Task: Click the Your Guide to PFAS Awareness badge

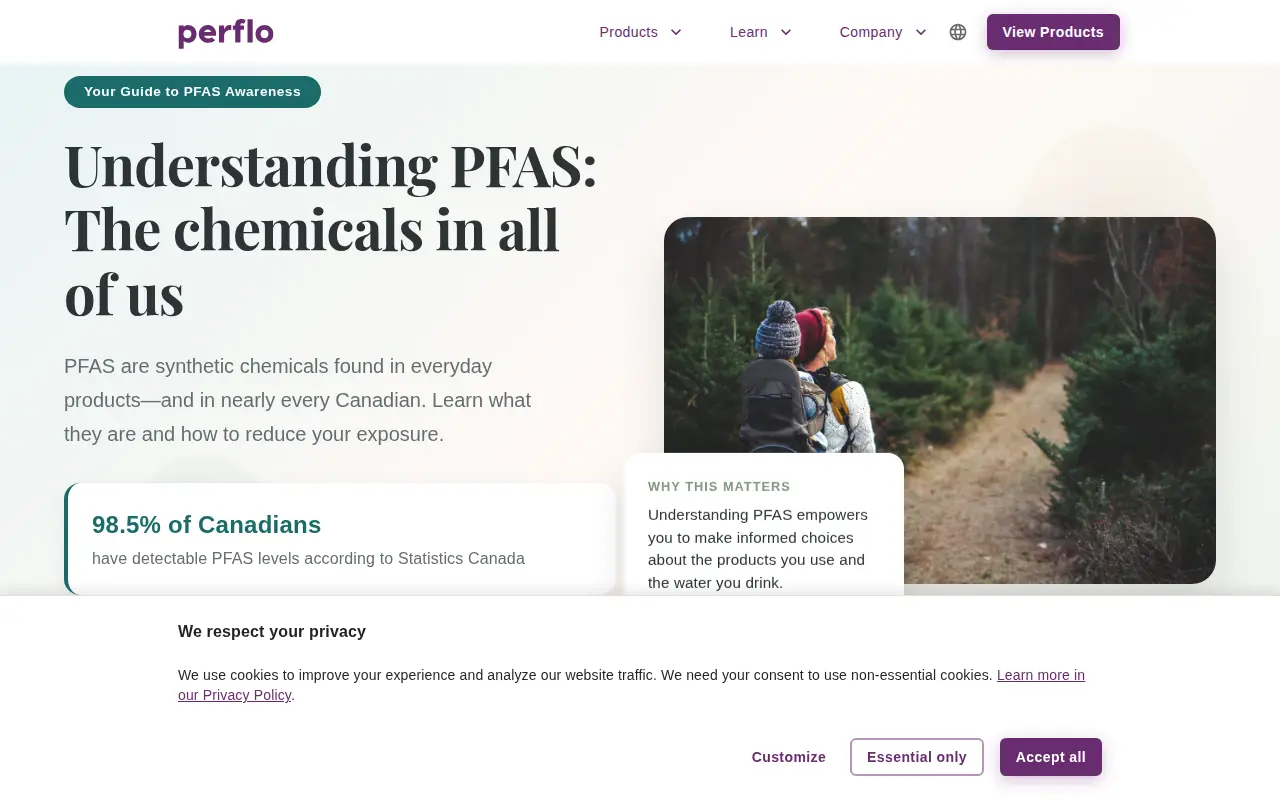Action: 192,92
